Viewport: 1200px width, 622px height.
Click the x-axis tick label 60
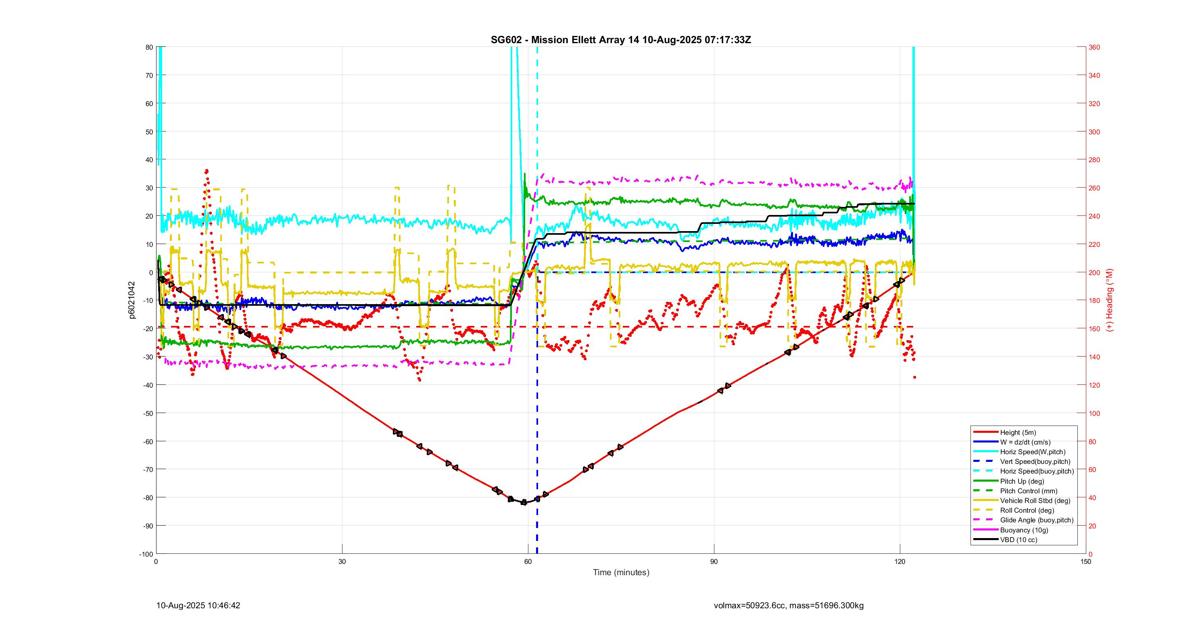coord(528,561)
